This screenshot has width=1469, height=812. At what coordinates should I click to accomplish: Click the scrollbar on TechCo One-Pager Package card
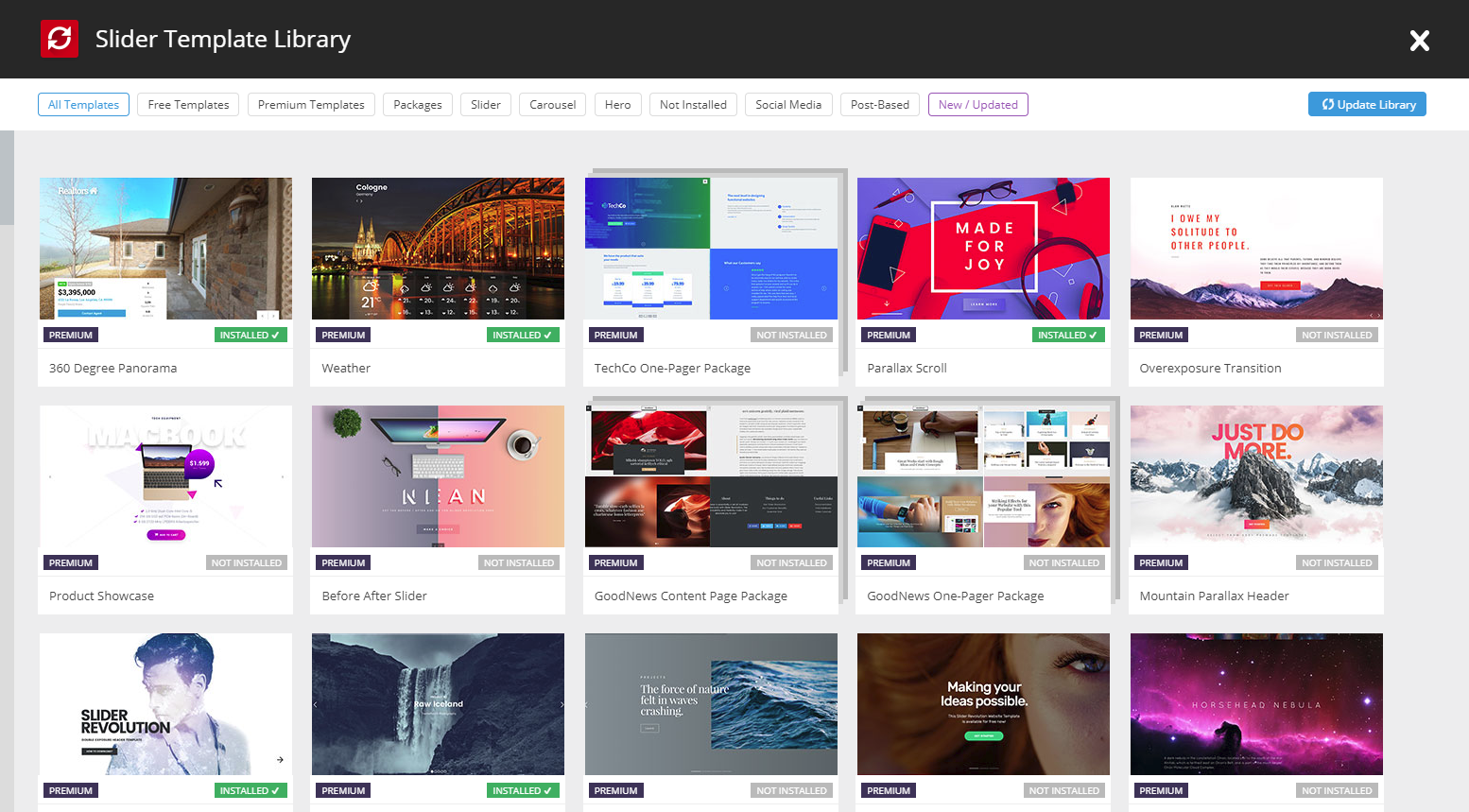pos(844,274)
